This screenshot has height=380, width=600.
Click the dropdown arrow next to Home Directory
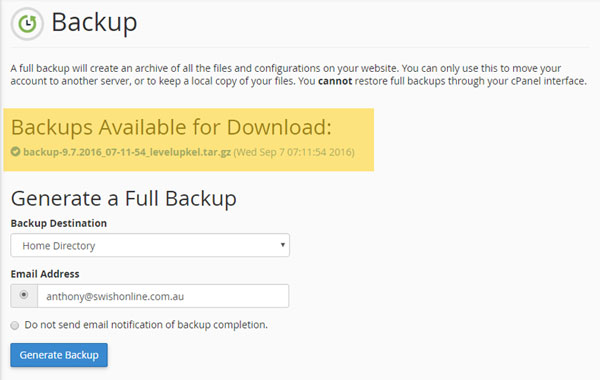pyautogui.click(x=282, y=245)
